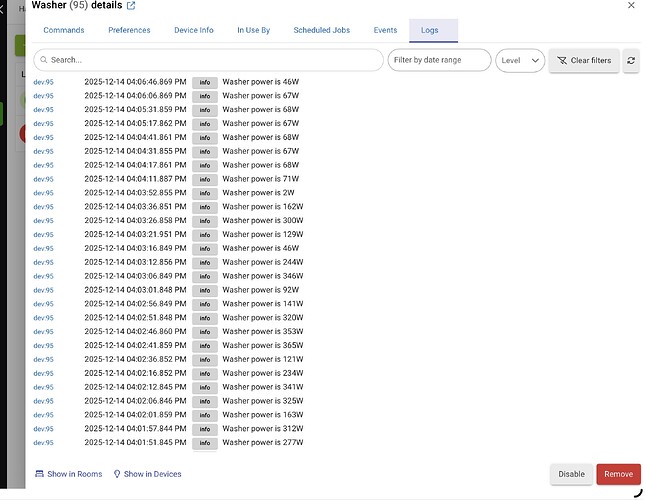Viewport: 645px width, 500px height.
Task: Click the Disable button
Action: pyautogui.click(x=570, y=474)
